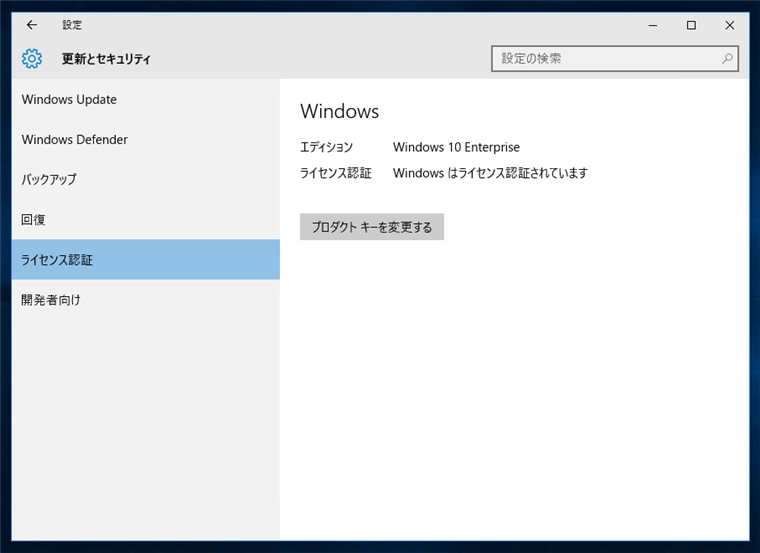Go back with the arrow icon

32,25
